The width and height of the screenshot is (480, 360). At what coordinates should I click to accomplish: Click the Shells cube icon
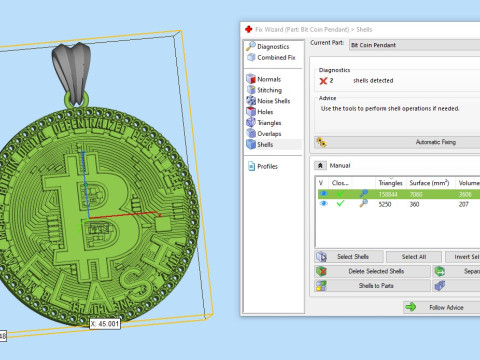tap(251, 144)
